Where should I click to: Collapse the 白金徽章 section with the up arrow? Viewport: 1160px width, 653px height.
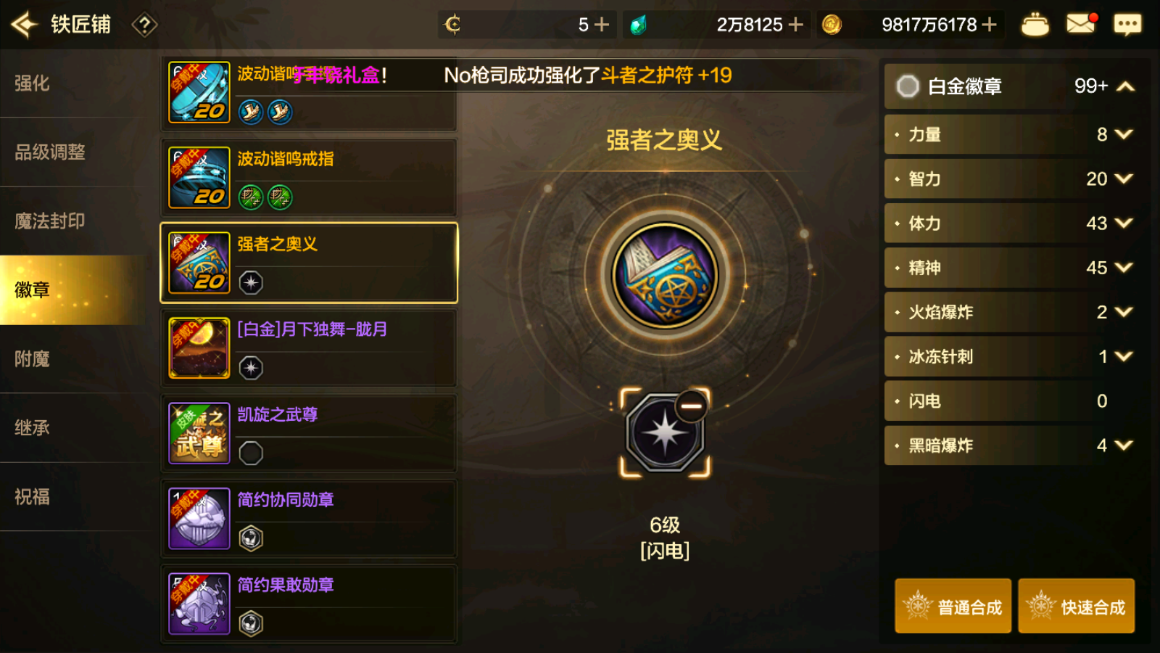[x=1125, y=87]
